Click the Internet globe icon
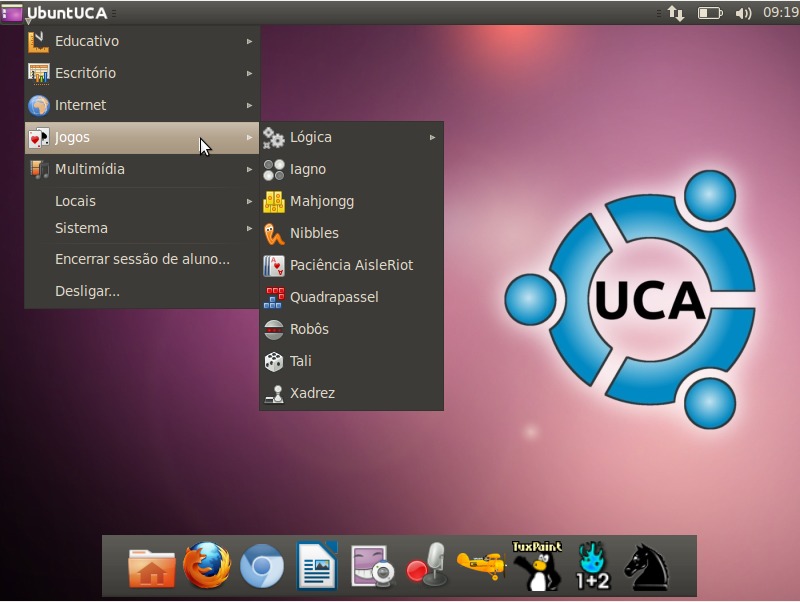The image size is (800, 602). point(39,106)
